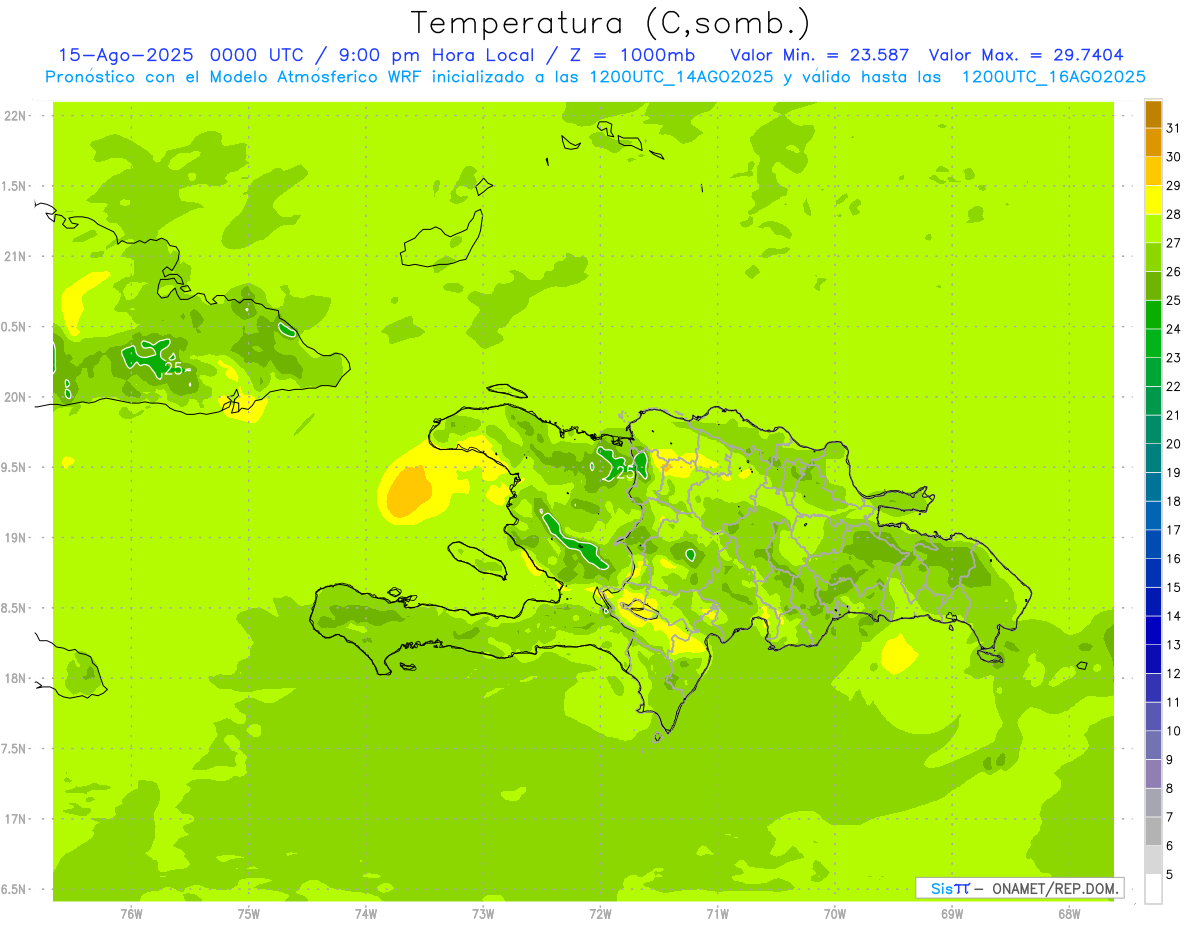The width and height of the screenshot is (1200, 927).
Task: Click the "72W" longitude axis label
Action: pos(600,913)
